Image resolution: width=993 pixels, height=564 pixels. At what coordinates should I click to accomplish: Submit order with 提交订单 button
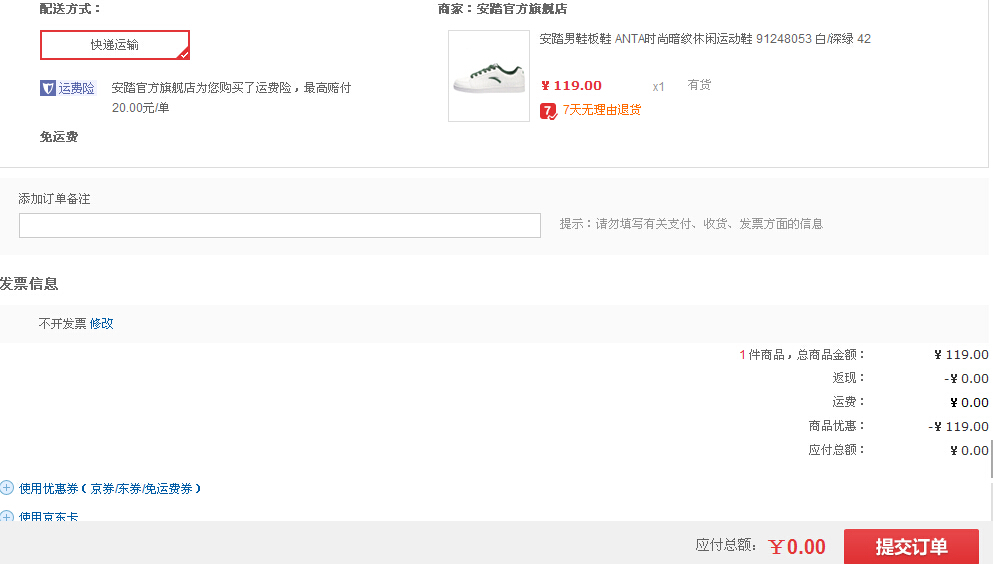(x=911, y=546)
